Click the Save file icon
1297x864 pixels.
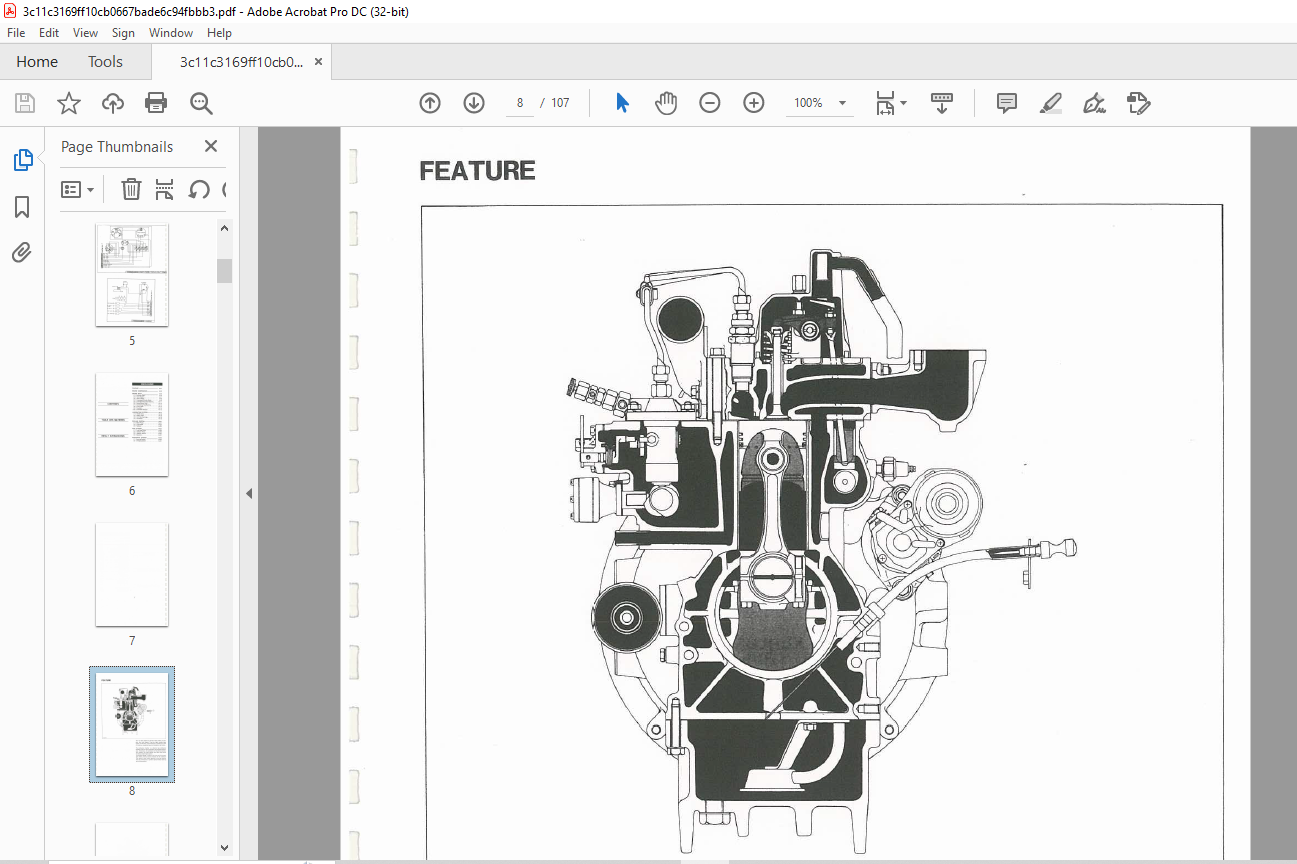[24, 103]
